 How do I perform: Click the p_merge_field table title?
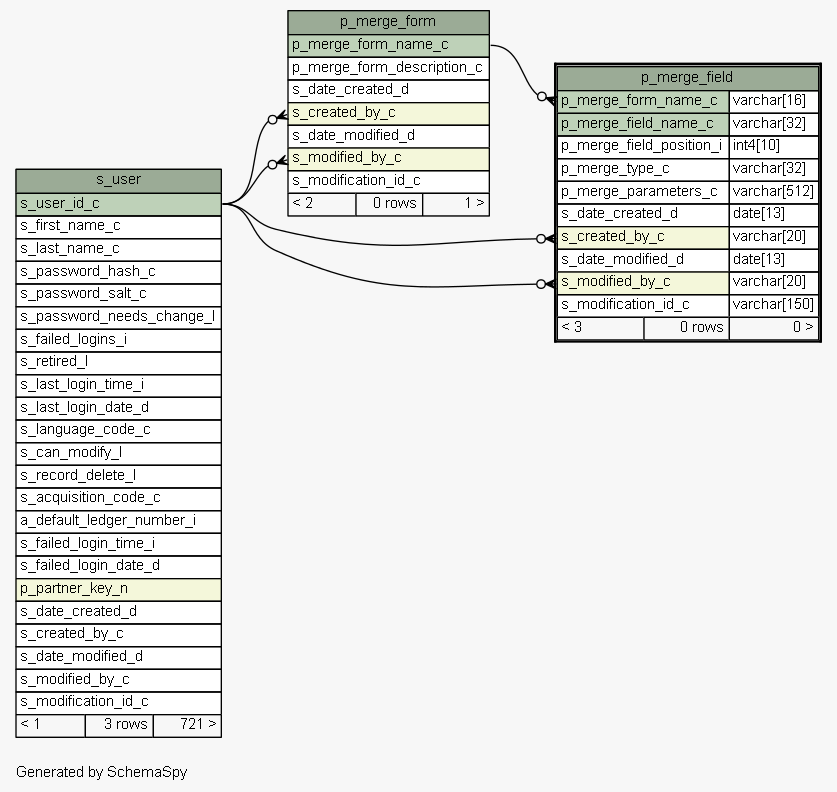pyautogui.click(x=687, y=77)
